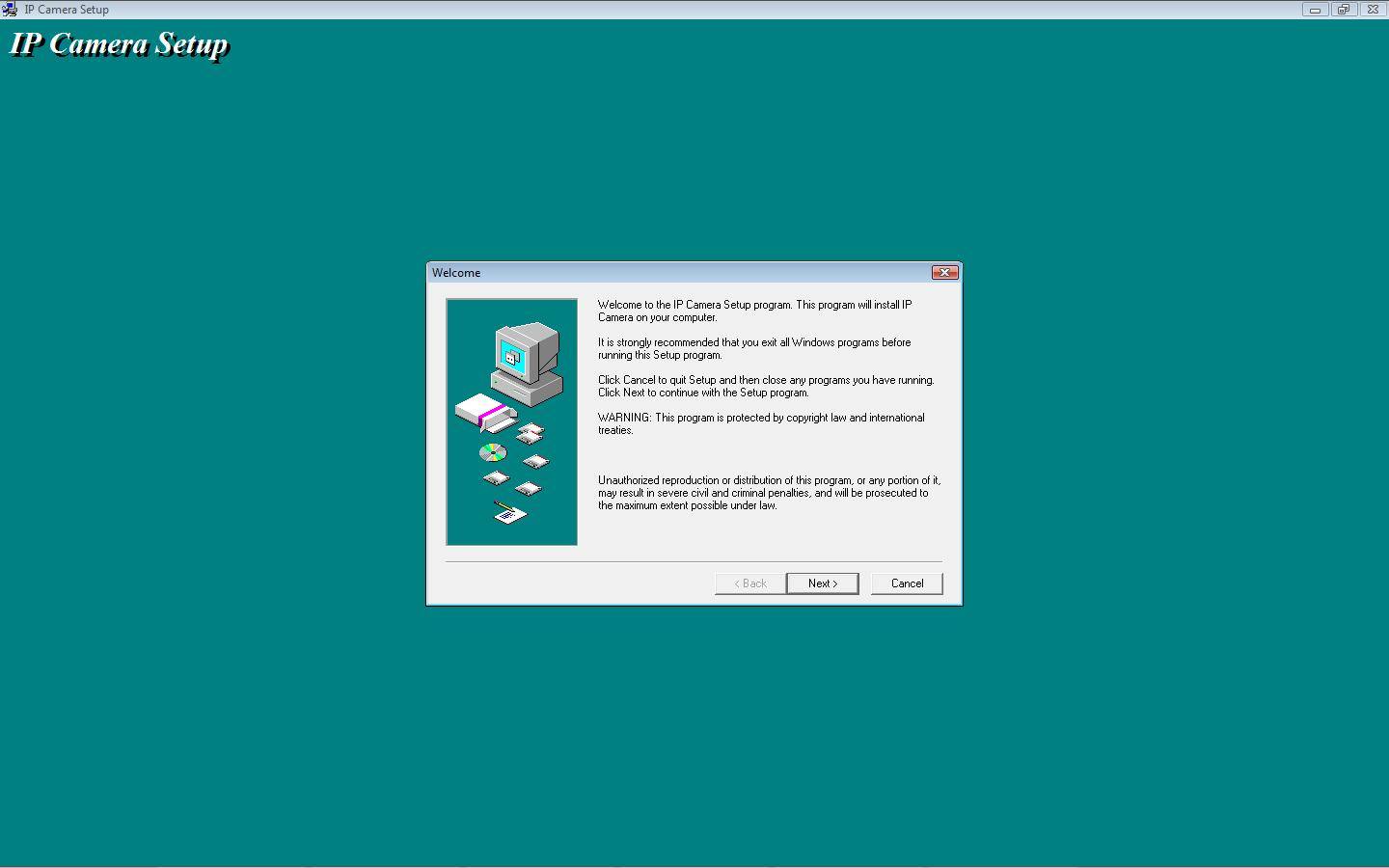Minimize the IP Camera Setup window

(x=1315, y=10)
